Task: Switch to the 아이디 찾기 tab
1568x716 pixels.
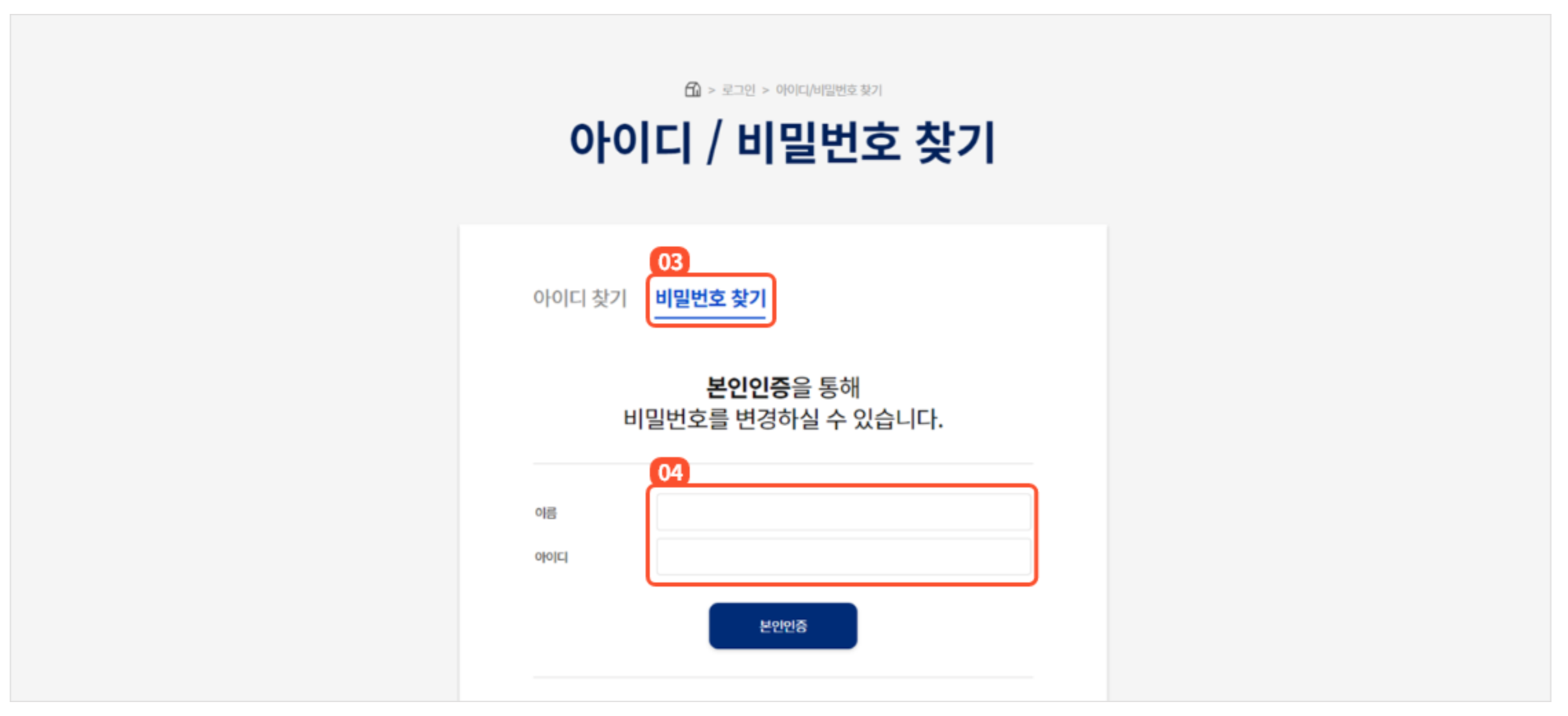Action: coord(580,299)
